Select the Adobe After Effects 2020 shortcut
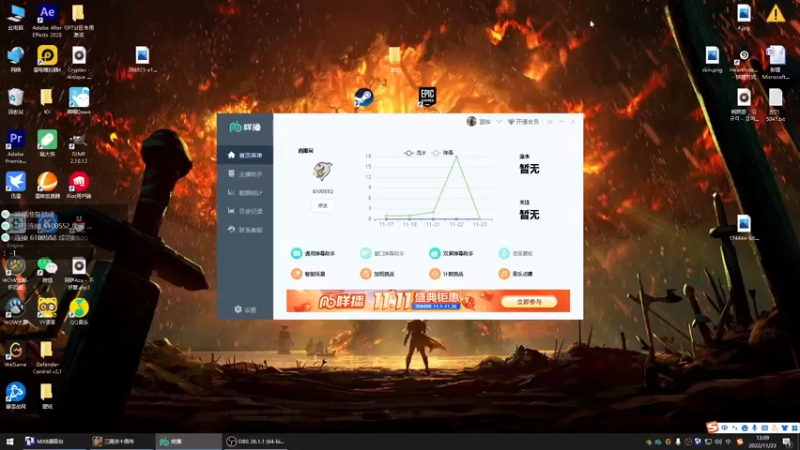This screenshot has height=450, width=800. pyautogui.click(x=47, y=21)
